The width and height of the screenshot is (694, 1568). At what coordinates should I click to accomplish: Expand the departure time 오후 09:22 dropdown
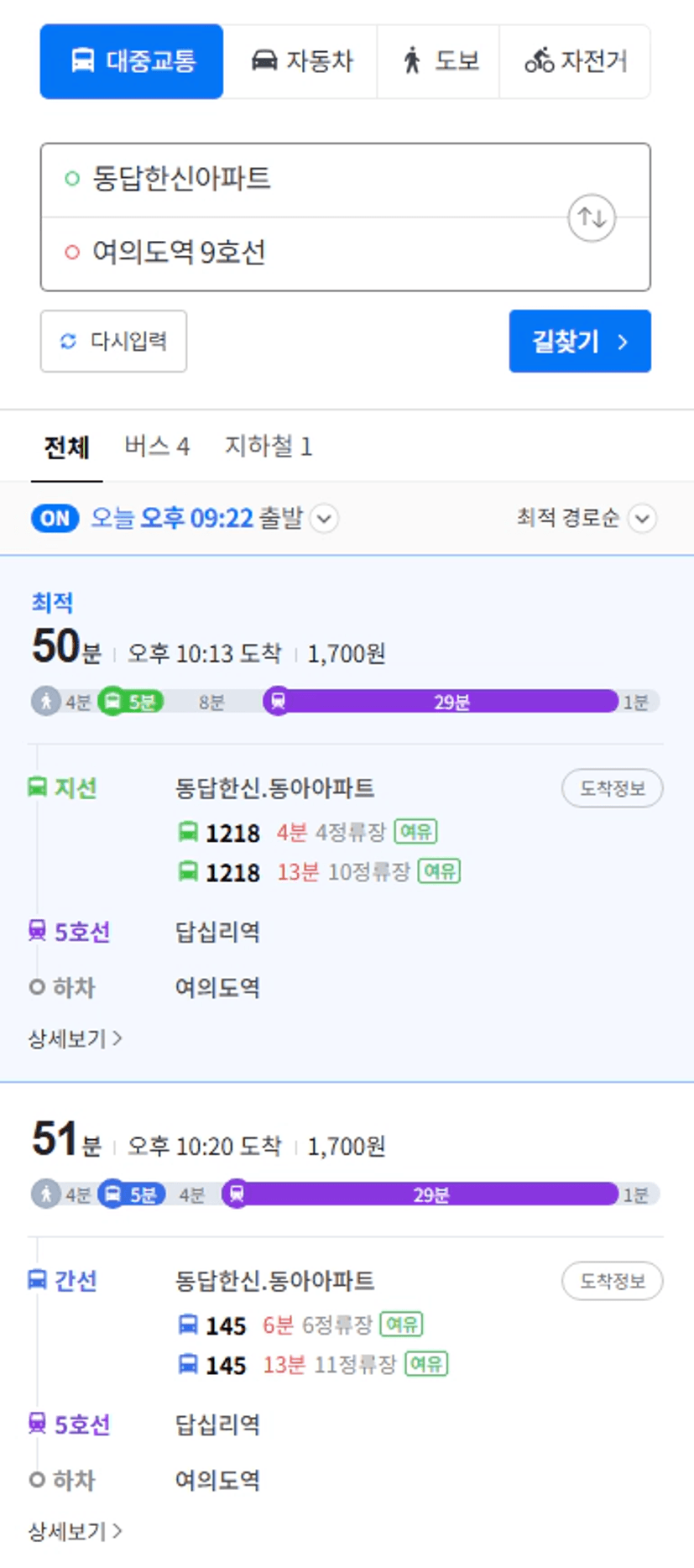pyautogui.click(x=325, y=518)
